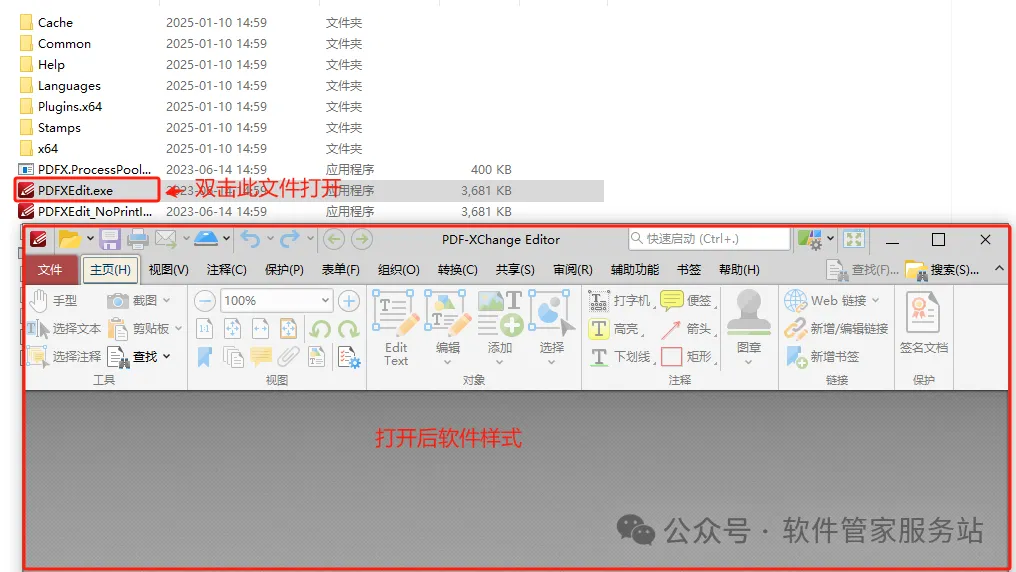Click the Find (查找(F)...) button at right

(x=862, y=270)
